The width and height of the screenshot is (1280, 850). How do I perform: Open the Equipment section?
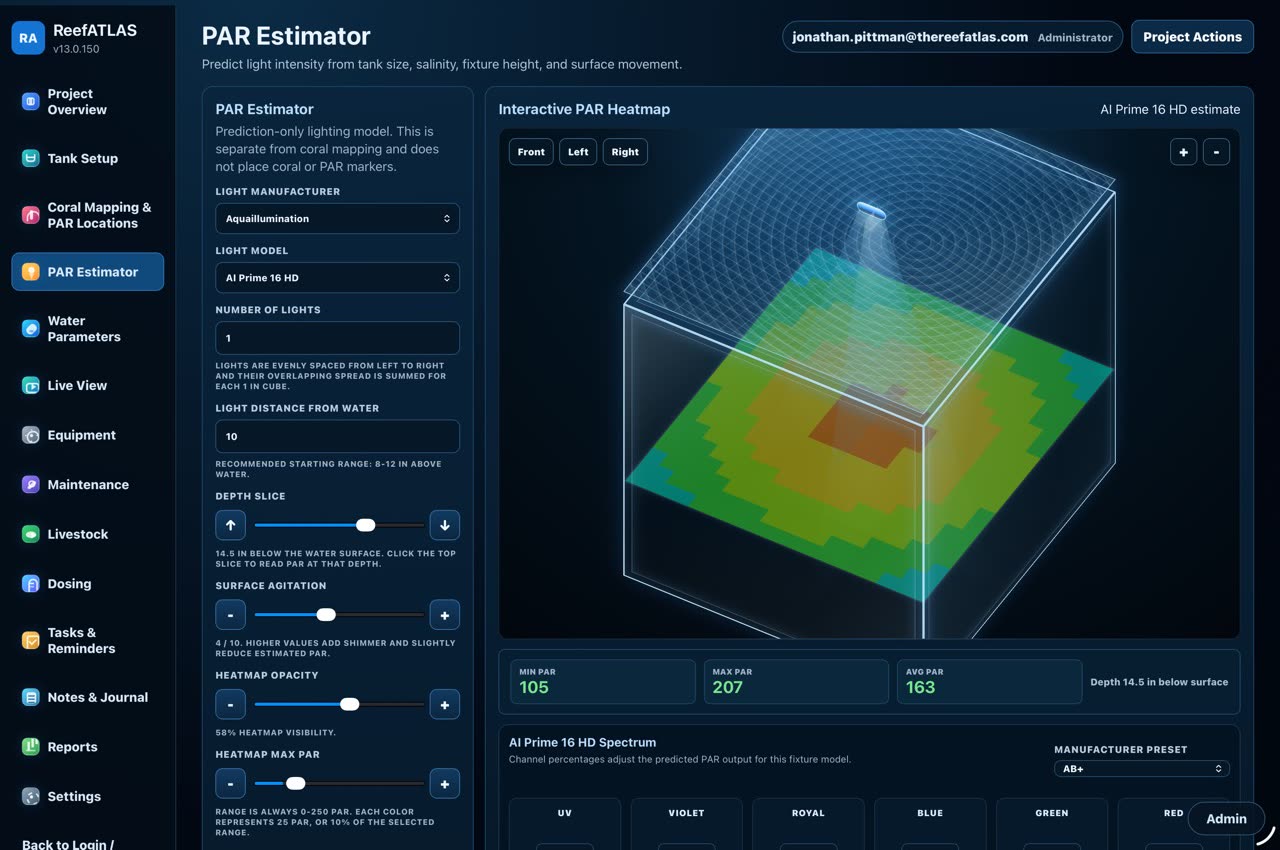point(88,435)
